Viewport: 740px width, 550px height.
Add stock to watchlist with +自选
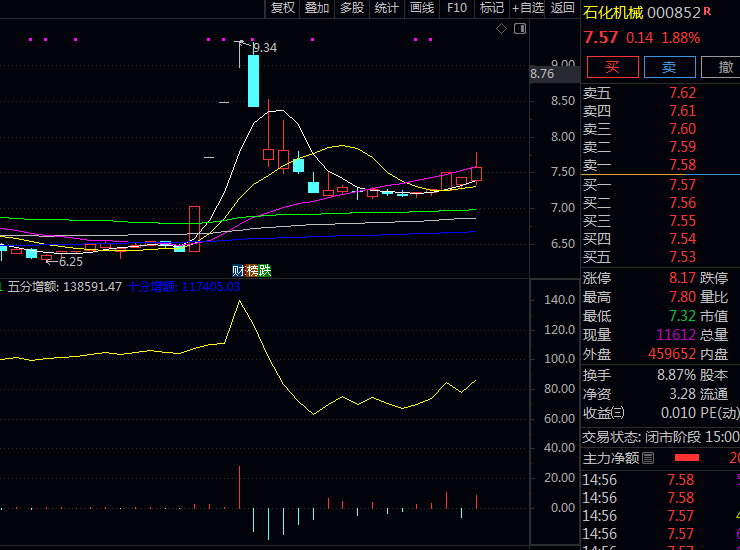point(528,8)
